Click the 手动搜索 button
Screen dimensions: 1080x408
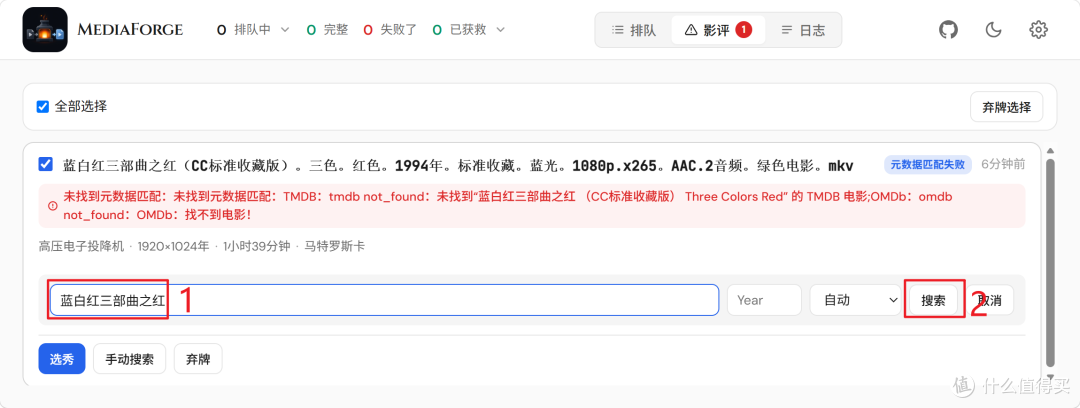129,359
